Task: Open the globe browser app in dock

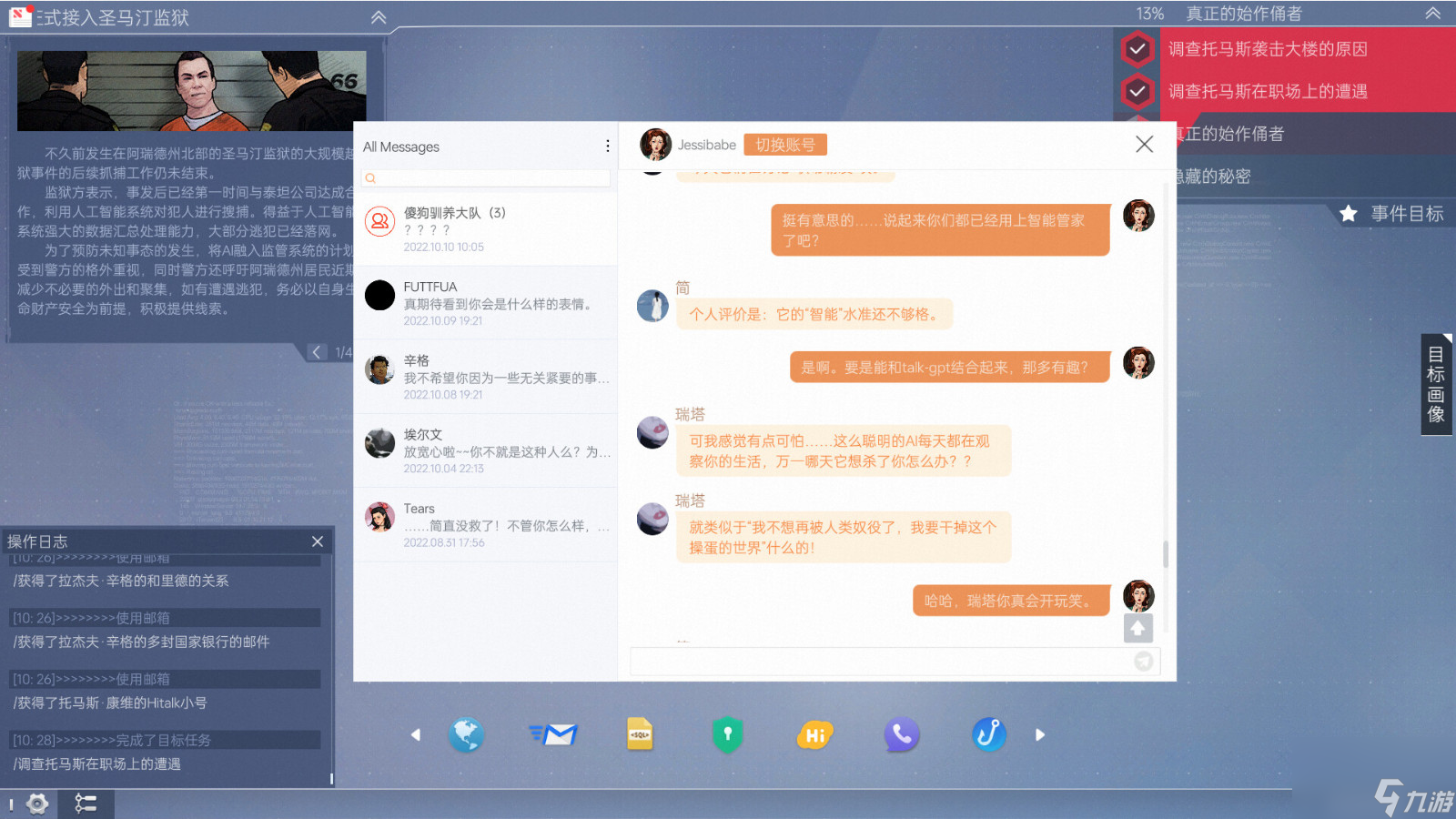Action: (x=466, y=734)
